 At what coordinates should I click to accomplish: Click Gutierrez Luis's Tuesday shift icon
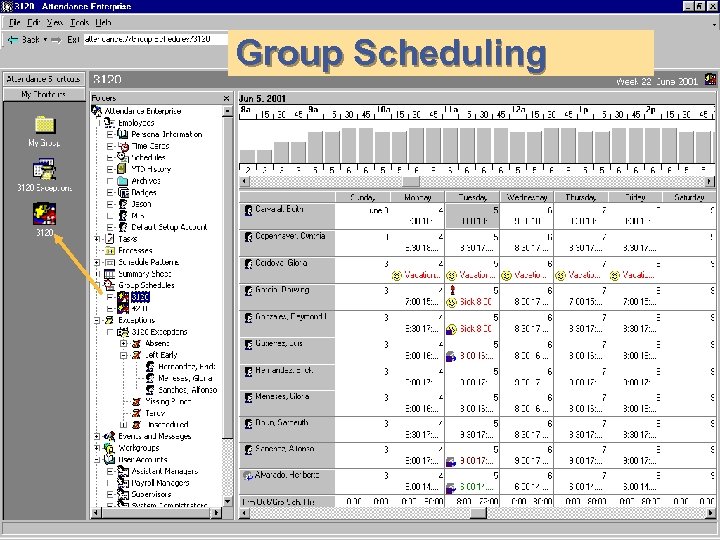[451, 356]
